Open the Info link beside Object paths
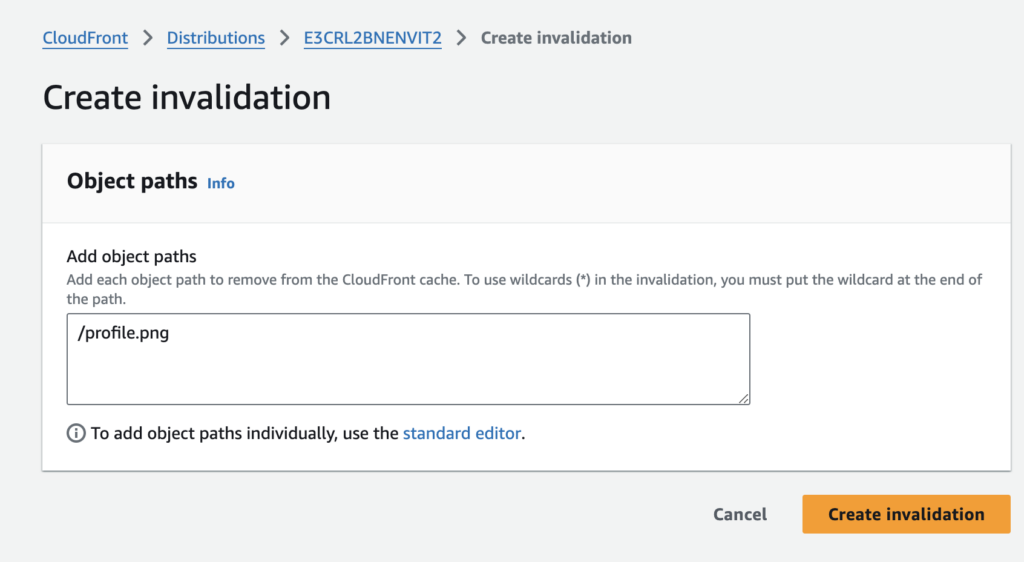This screenshot has height=562, width=1024. (x=221, y=183)
